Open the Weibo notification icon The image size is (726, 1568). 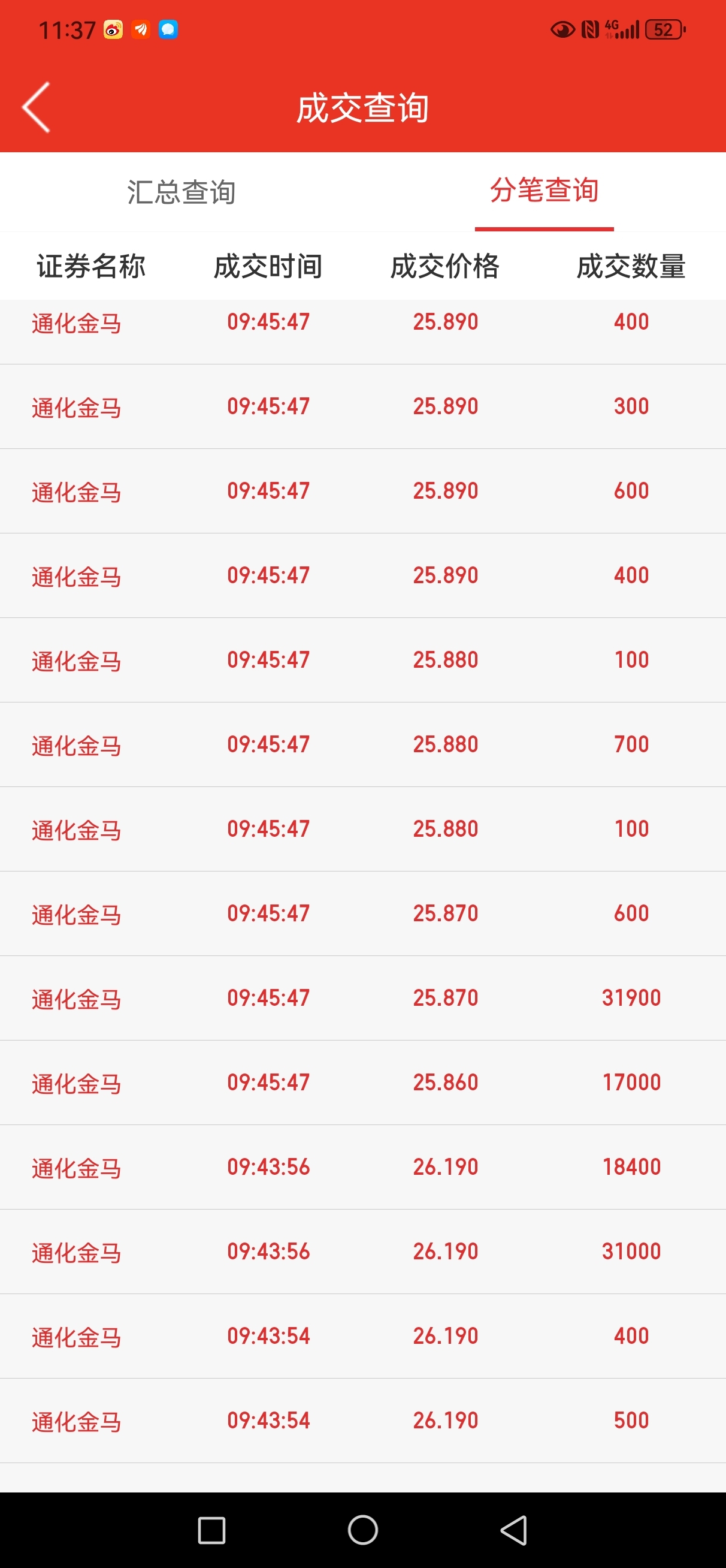coord(113,29)
